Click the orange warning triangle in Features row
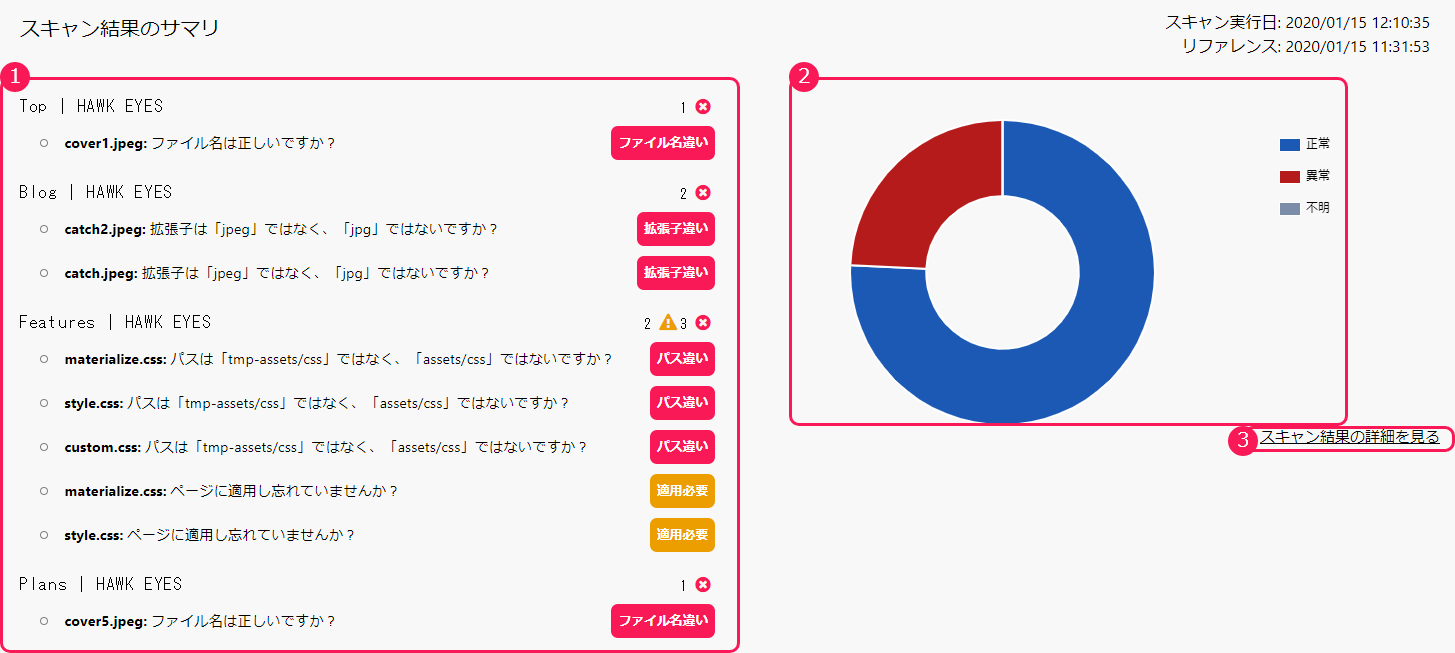Screen dimensions: 1455x653 pos(668,322)
